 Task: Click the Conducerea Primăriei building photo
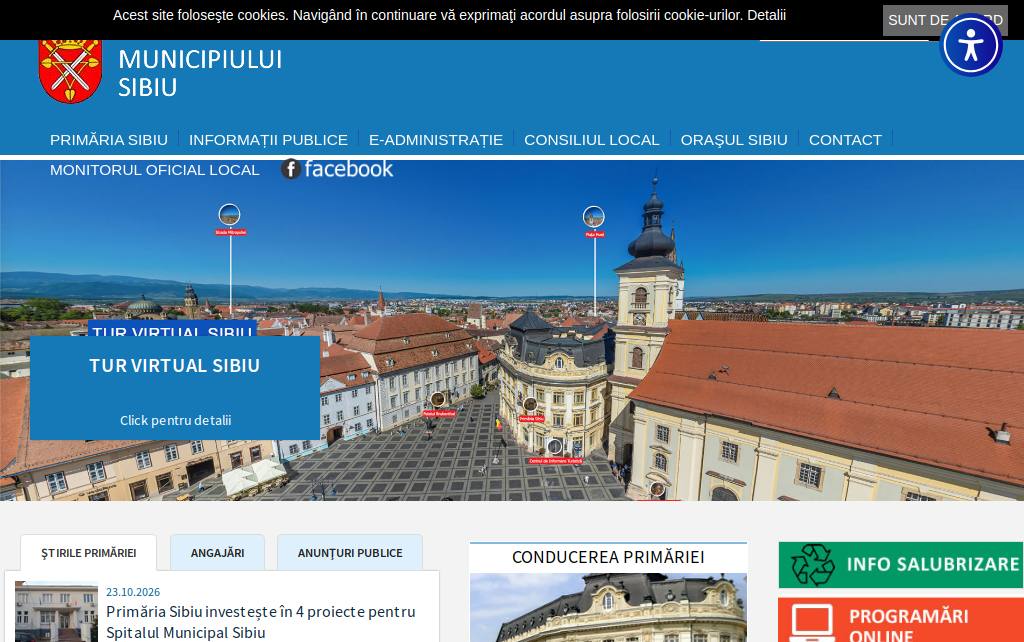[608, 607]
